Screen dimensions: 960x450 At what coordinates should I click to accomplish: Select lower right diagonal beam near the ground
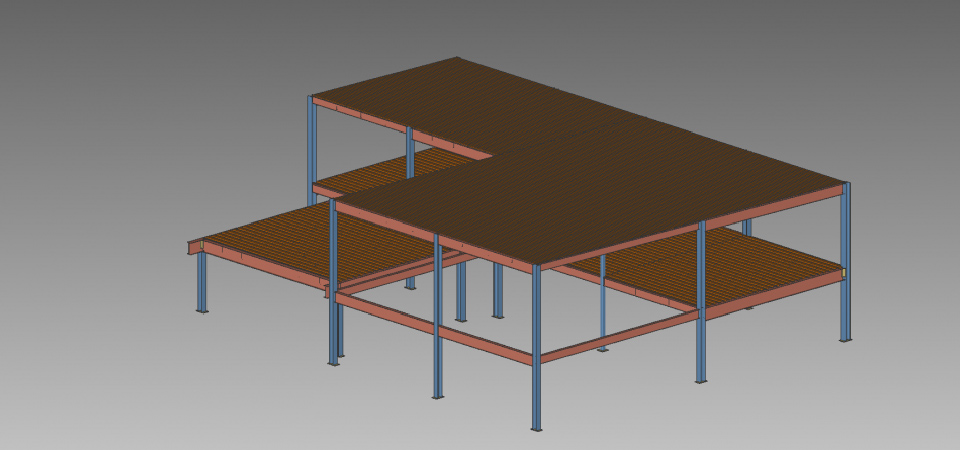click(620, 335)
